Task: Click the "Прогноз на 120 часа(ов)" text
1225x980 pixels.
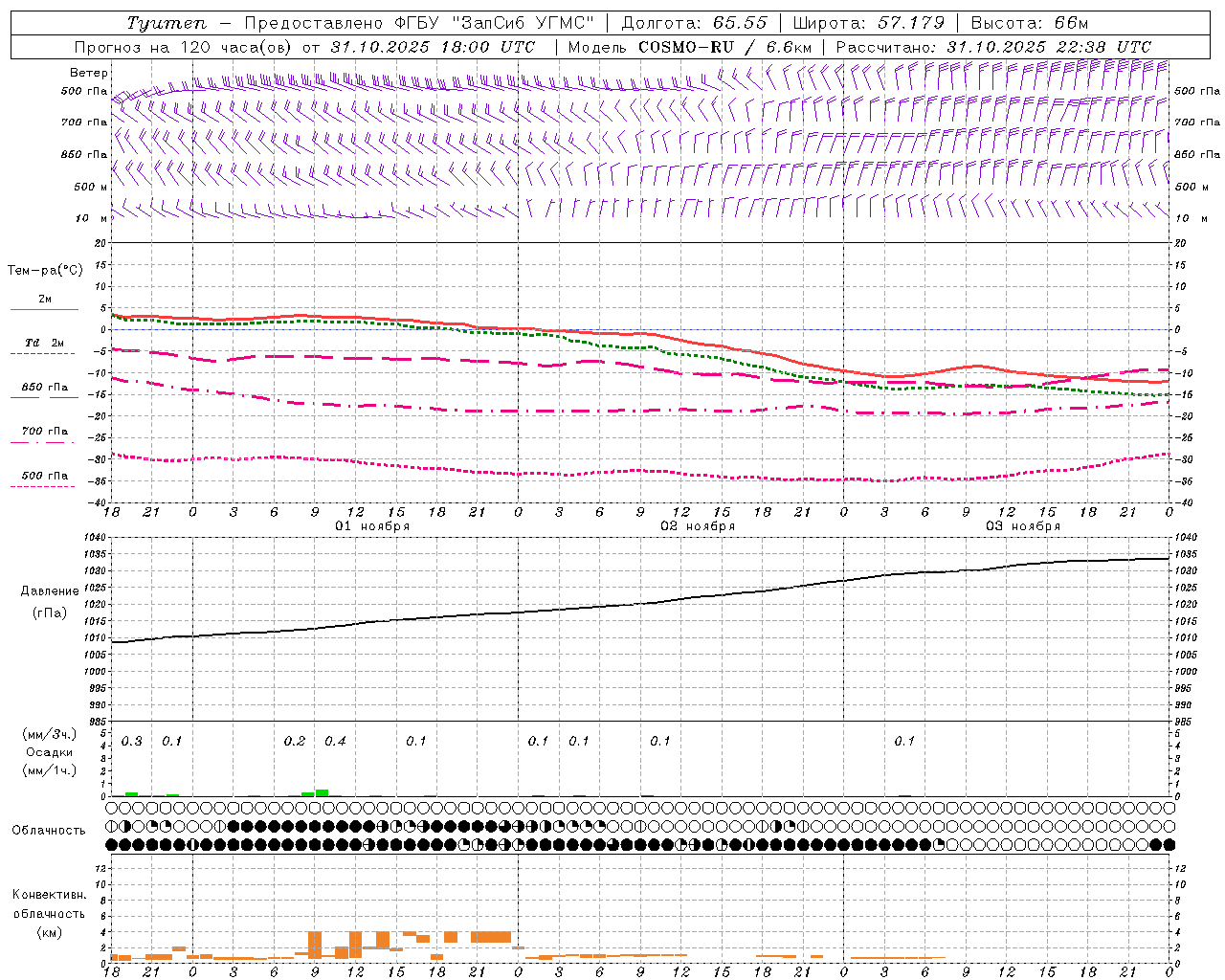Action: pyautogui.click(x=185, y=47)
